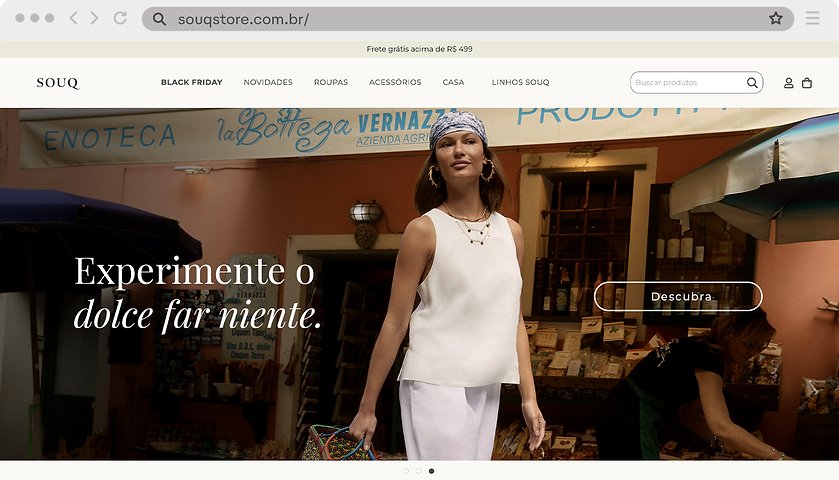Open the BLACK FRIDAY menu
Viewport: 839px width, 480px height.
(192, 82)
